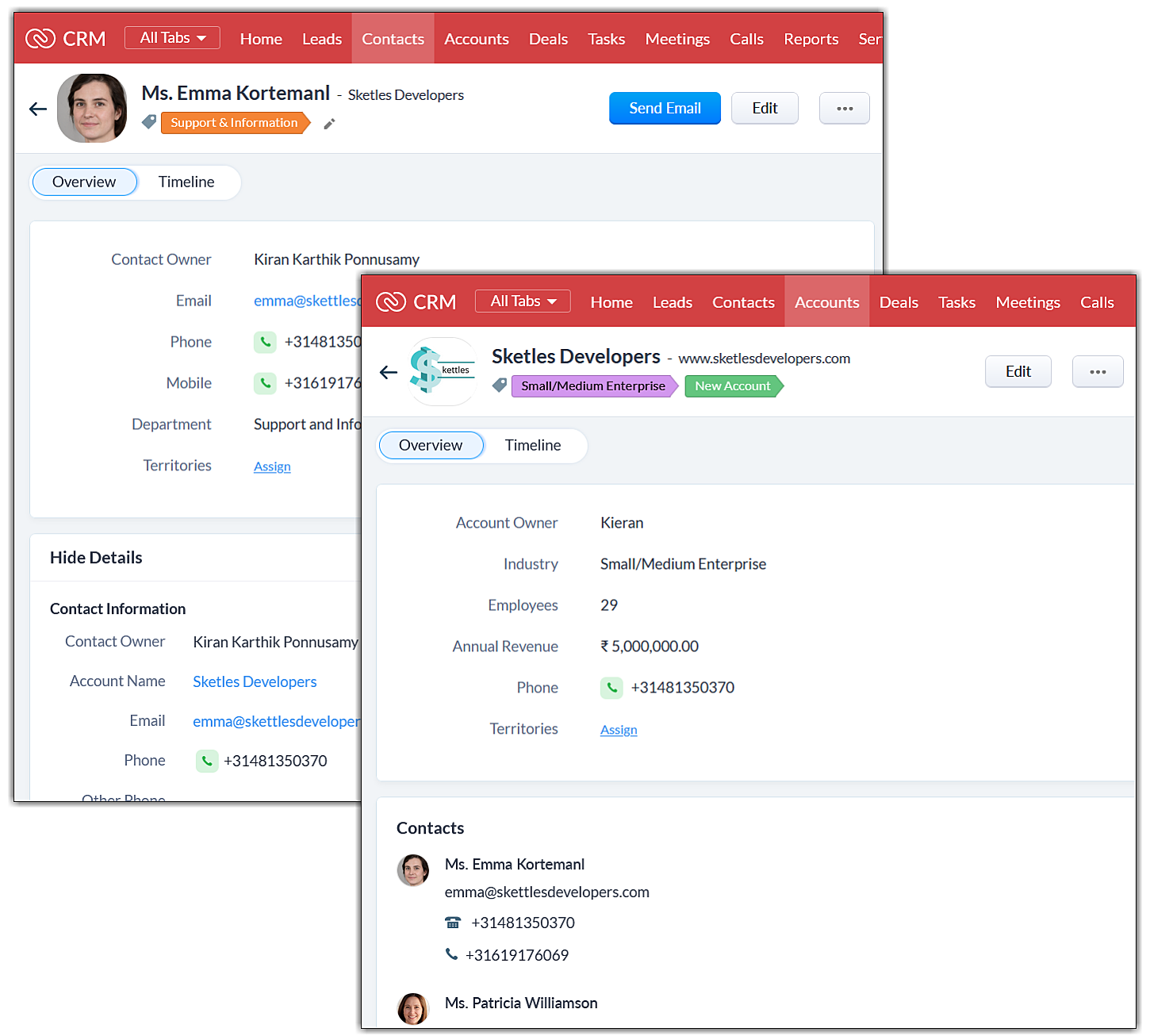Click the New Account green tag
Image resolution: width=1150 pixels, height=1036 pixels.
(x=732, y=386)
